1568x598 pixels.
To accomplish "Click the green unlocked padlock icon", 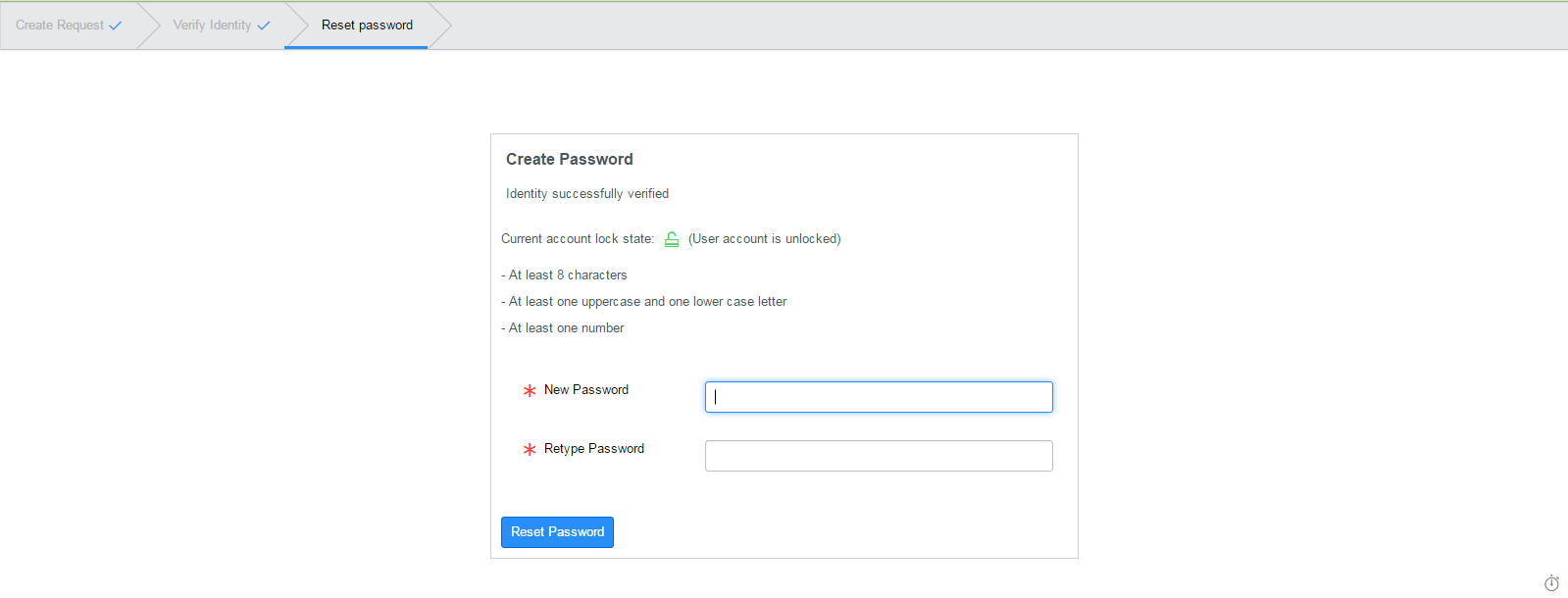I will click(672, 238).
